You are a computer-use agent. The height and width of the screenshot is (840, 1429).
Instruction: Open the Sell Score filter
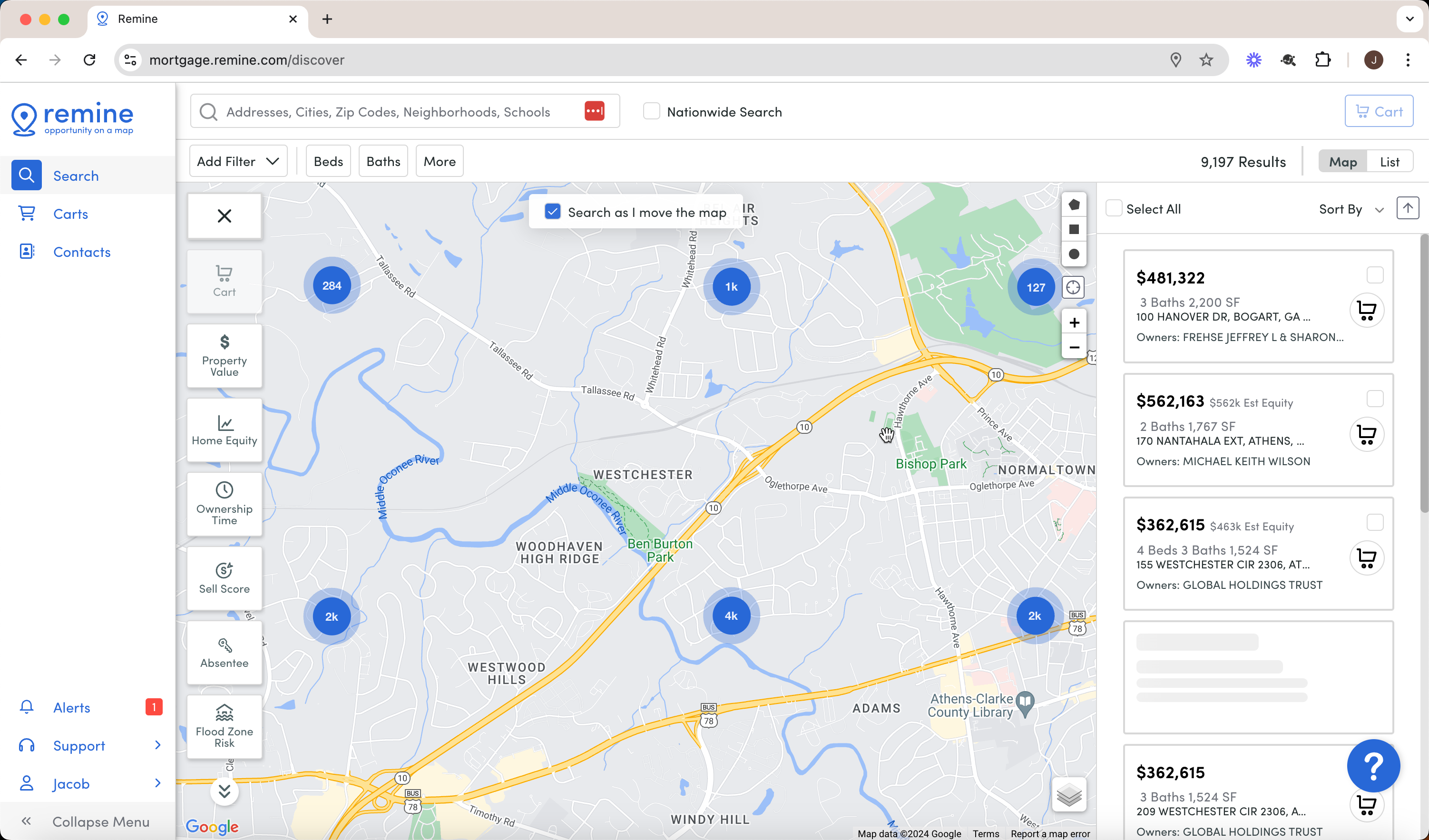click(224, 578)
